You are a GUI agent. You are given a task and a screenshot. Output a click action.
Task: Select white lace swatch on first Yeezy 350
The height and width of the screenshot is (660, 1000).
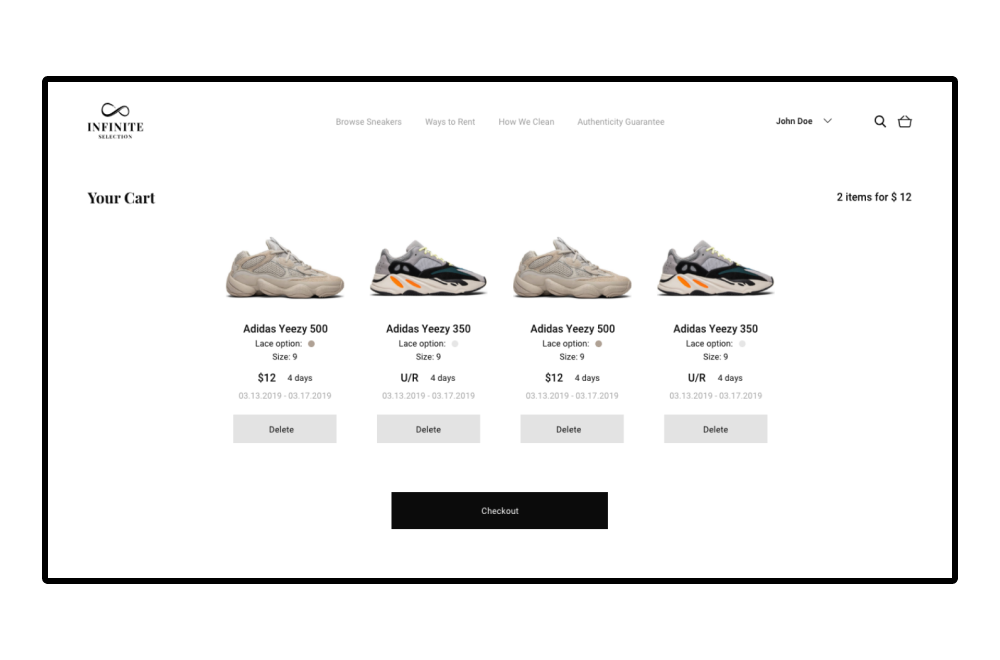[455, 344]
